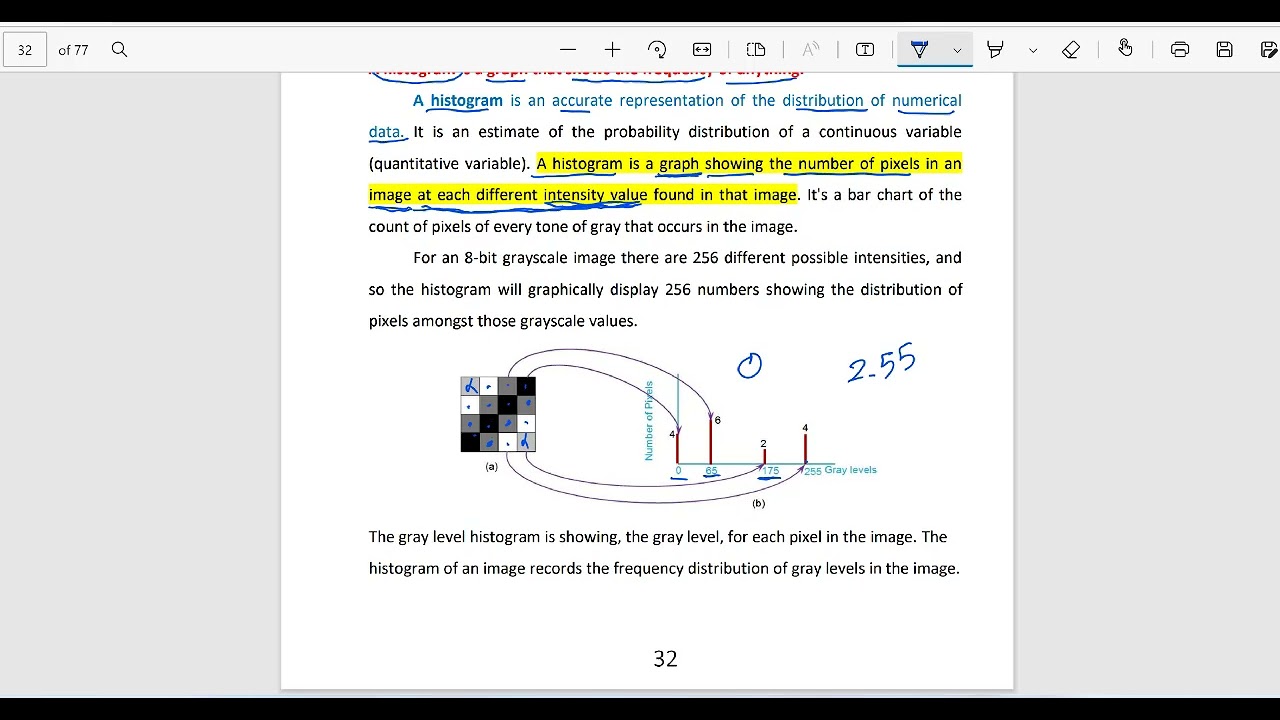Enable the Draw with touch tool
The width and height of the screenshot is (1280, 720).
coord(1125,49)
